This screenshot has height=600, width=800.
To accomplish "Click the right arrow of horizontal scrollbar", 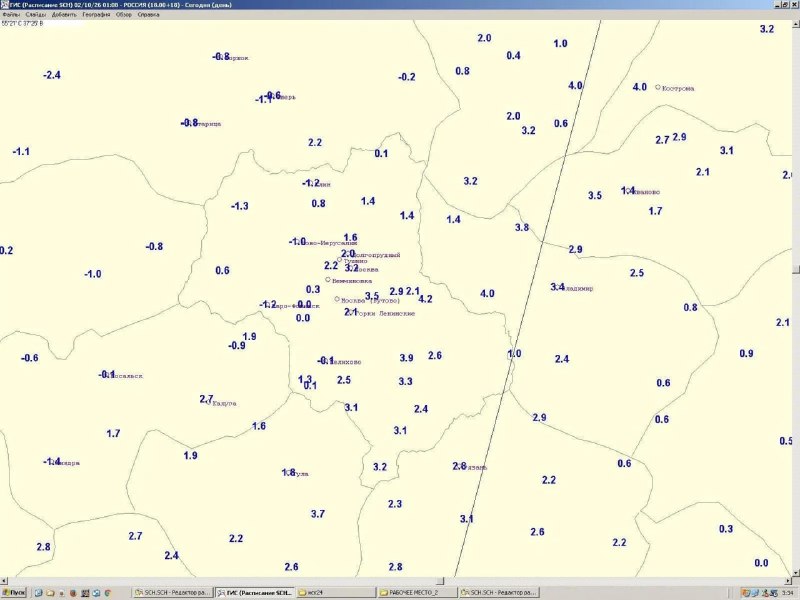I will [789, 581].
